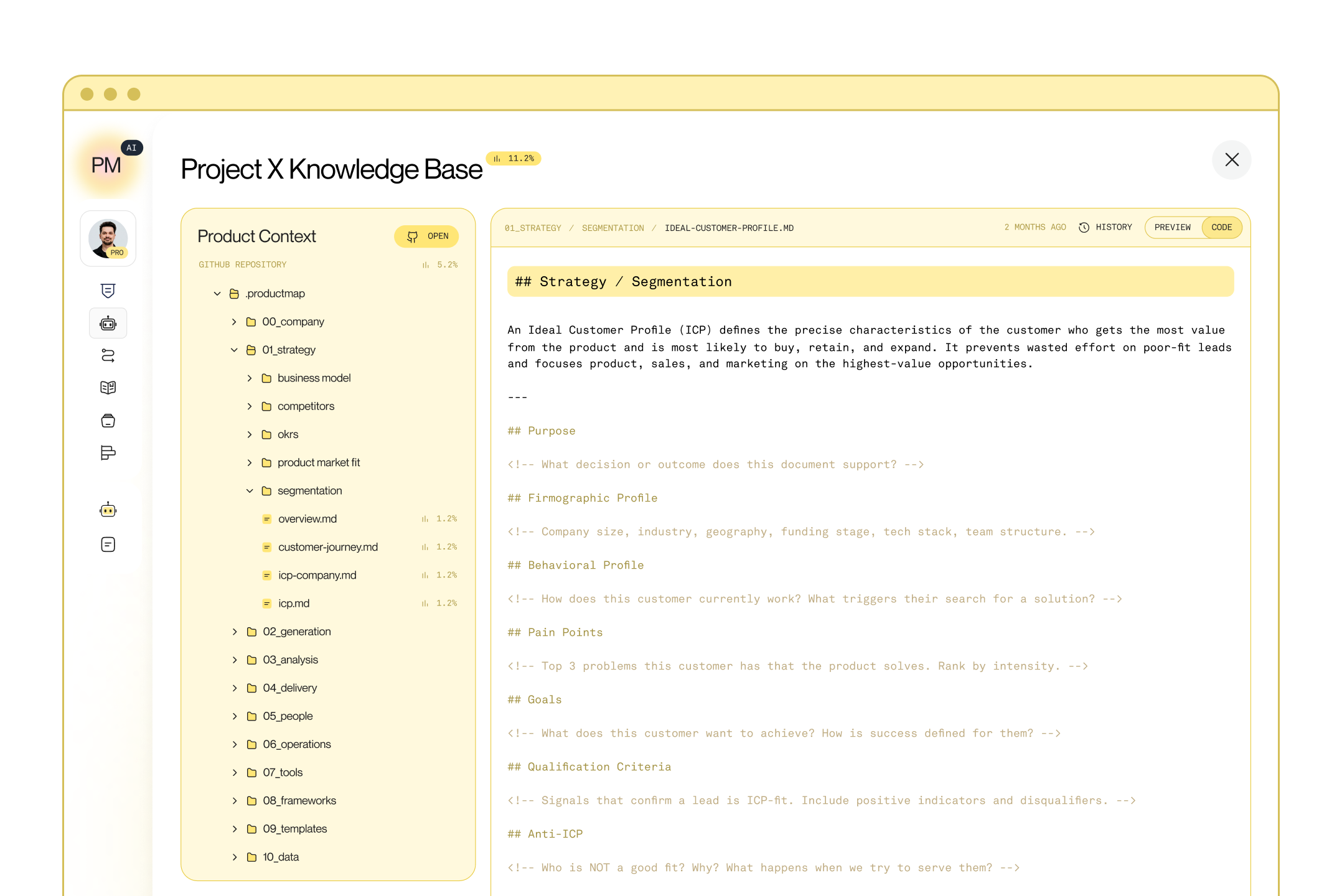Switch to CODE mode
The width and height of the screenshot is (1342, 896).
[1222, 227]
